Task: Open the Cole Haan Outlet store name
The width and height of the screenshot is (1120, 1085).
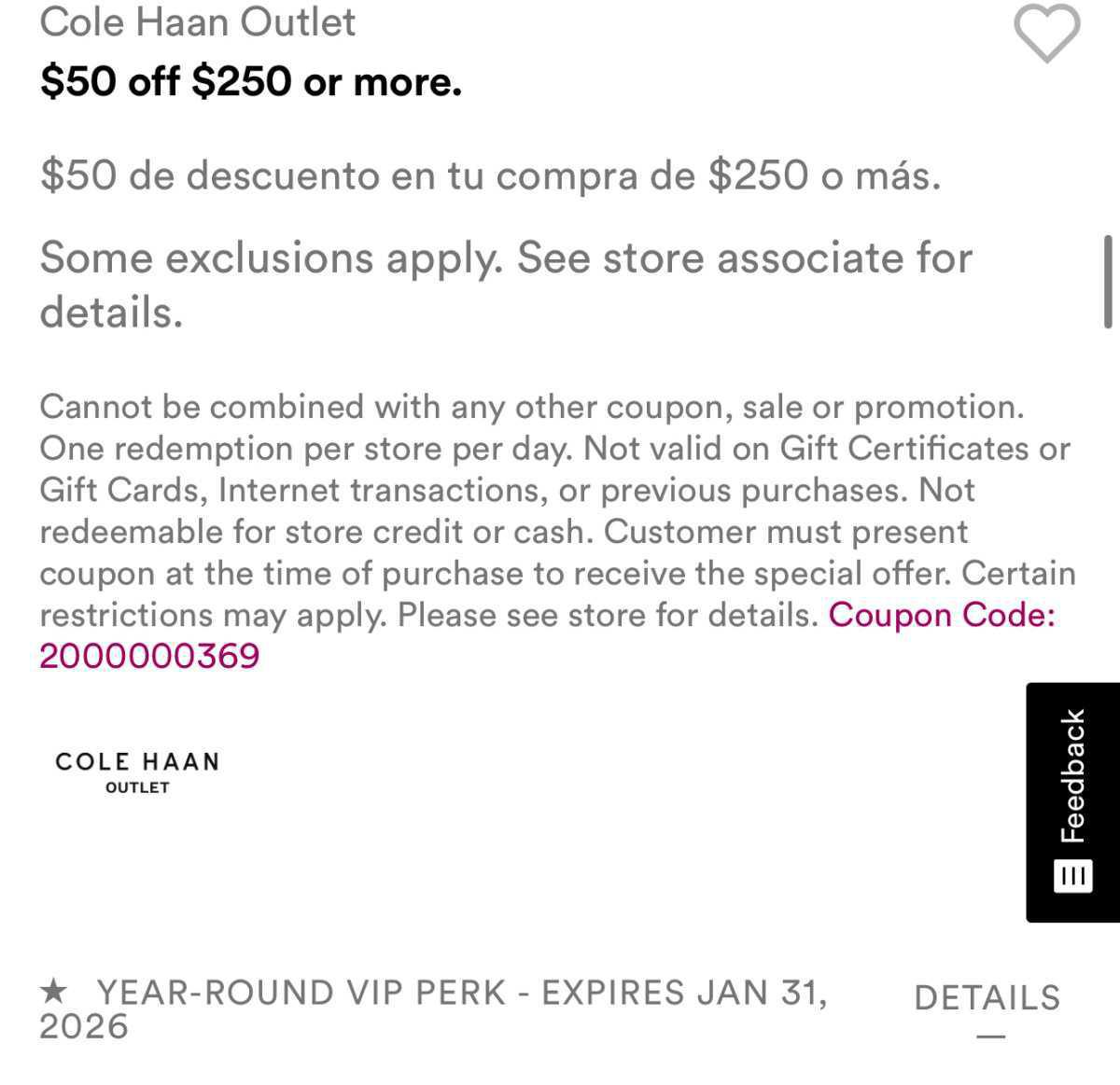Action: coord(197,22)
